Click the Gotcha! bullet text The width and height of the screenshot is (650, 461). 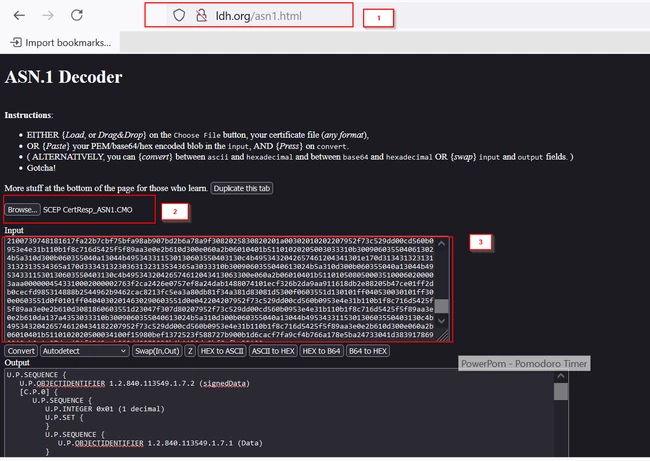[x=41, y=168]
